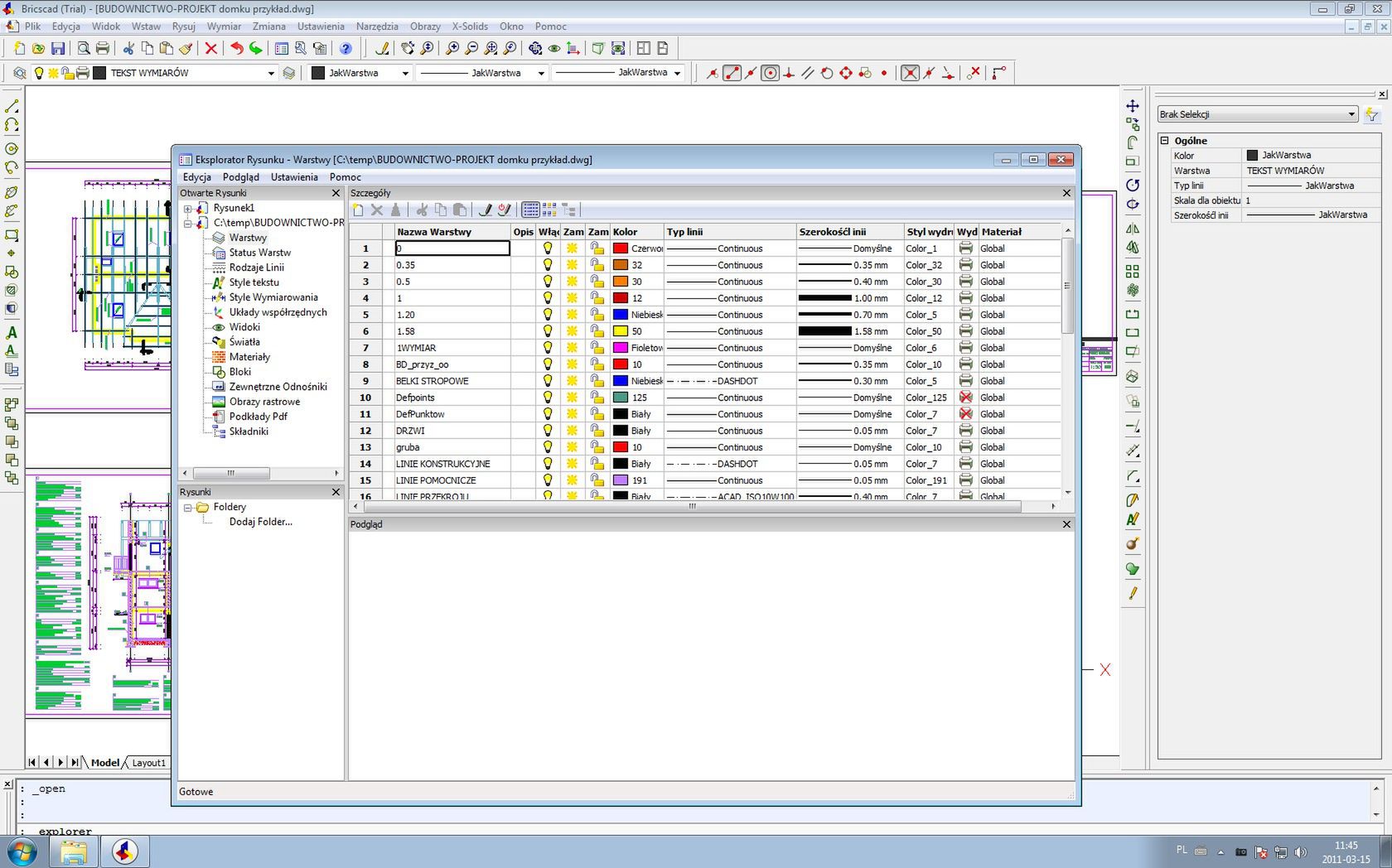Click the Zoom In magnifier icon
The image size is (1392, 868).
click(452, 48)
